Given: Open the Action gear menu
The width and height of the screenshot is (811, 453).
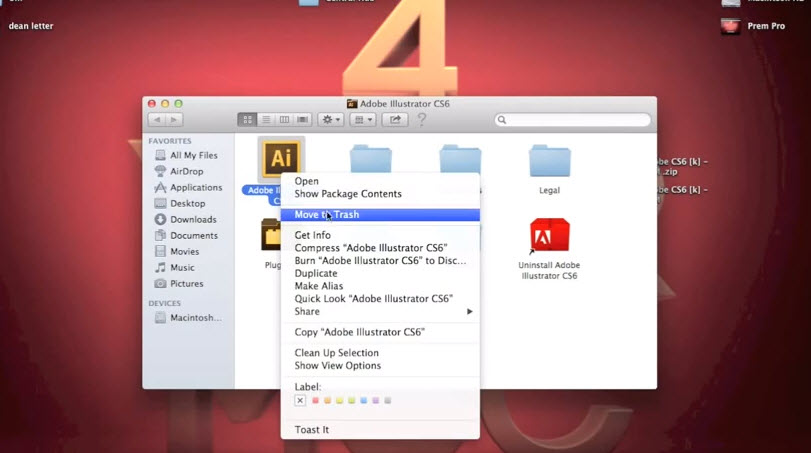Looking at the screenshot, I should tap(331, 120).
